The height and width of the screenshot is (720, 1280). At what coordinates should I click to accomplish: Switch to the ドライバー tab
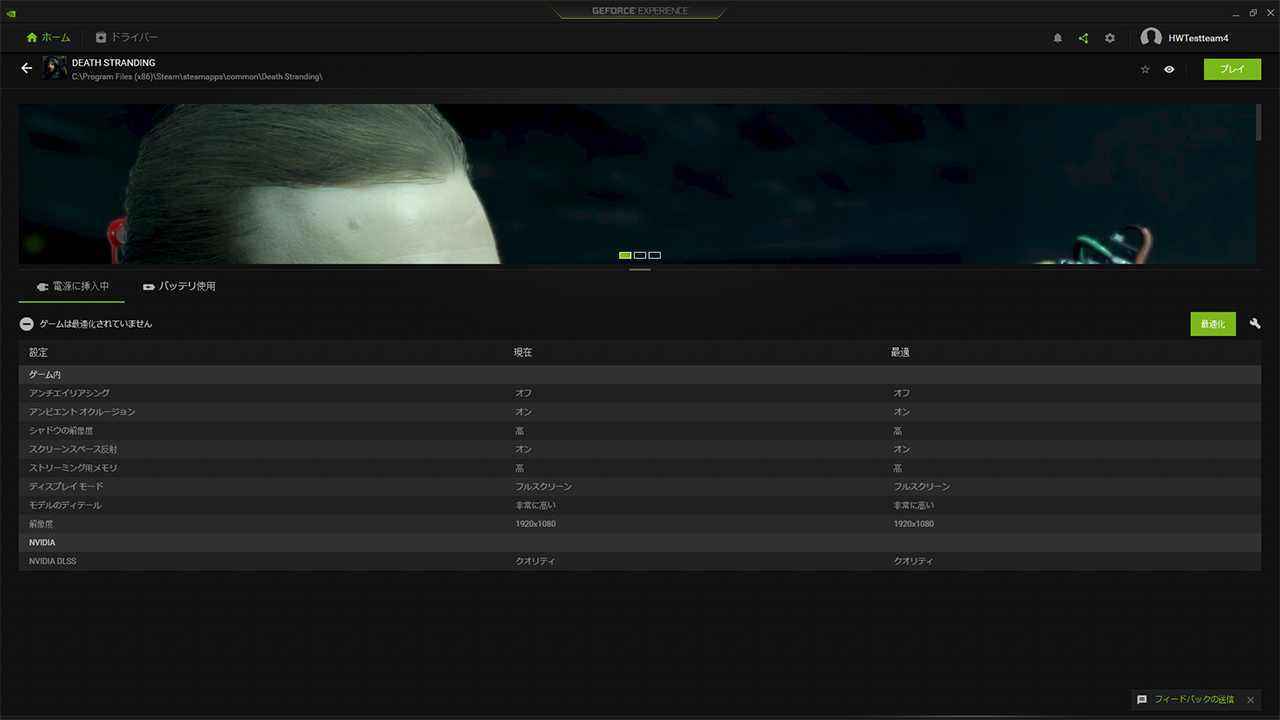click(127, 38)
